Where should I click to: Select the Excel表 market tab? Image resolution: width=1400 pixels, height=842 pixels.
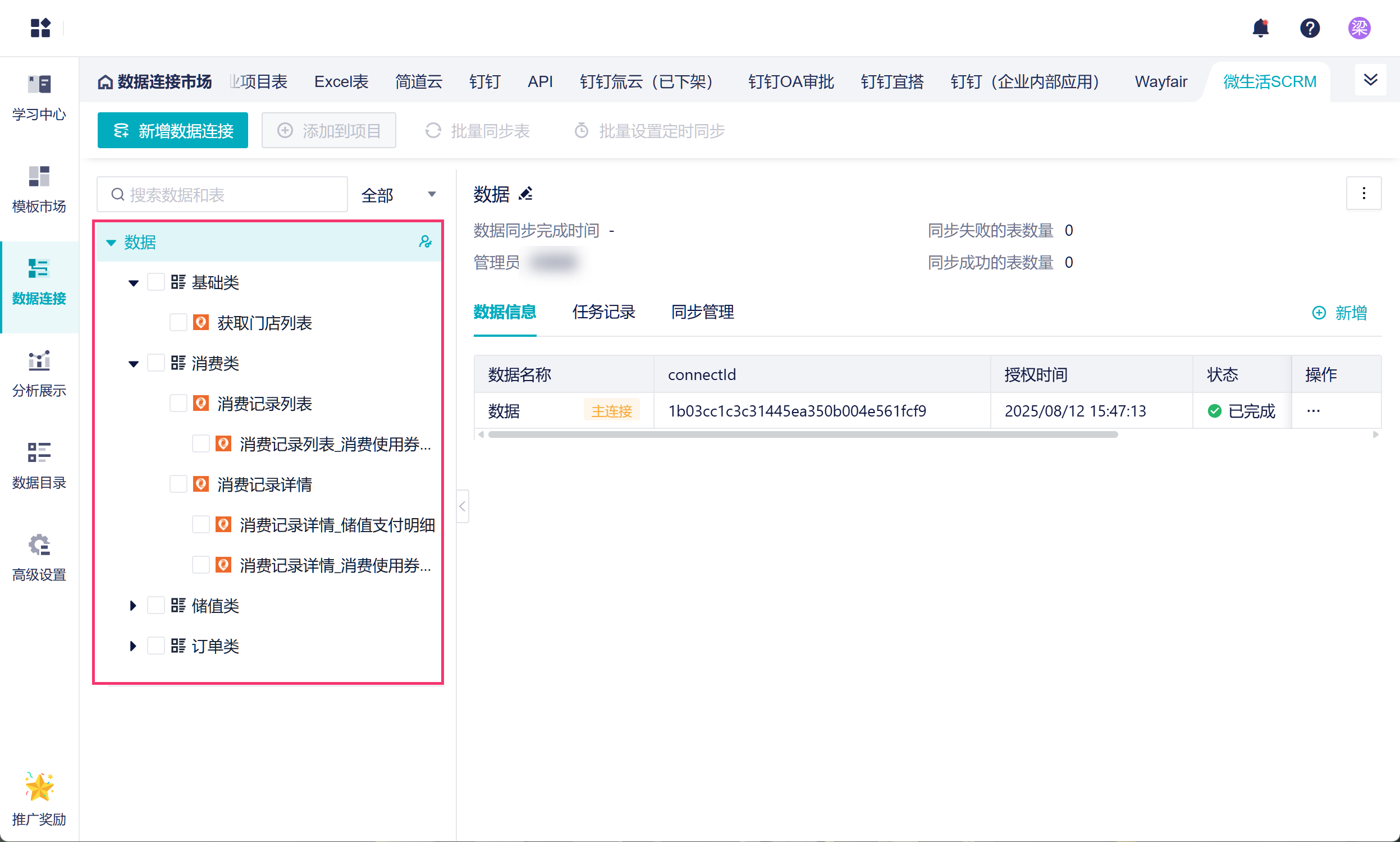tap(341, 82)
